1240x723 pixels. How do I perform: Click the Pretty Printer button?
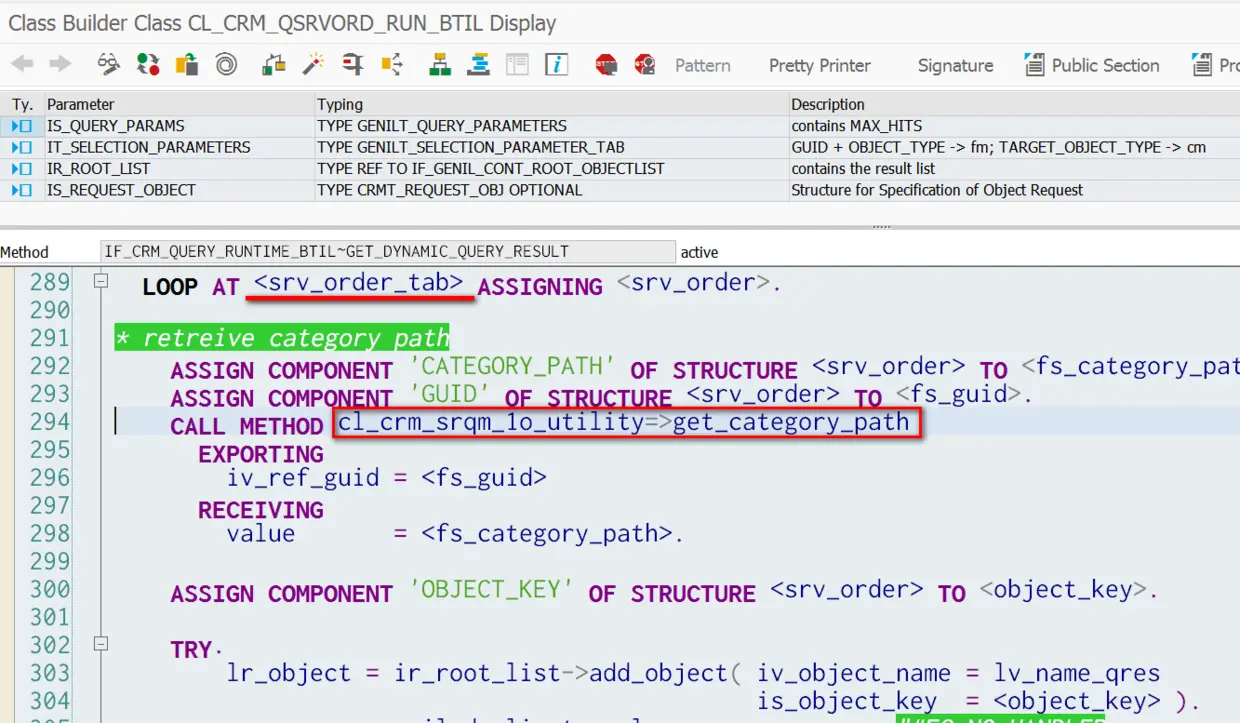point(820,65)
